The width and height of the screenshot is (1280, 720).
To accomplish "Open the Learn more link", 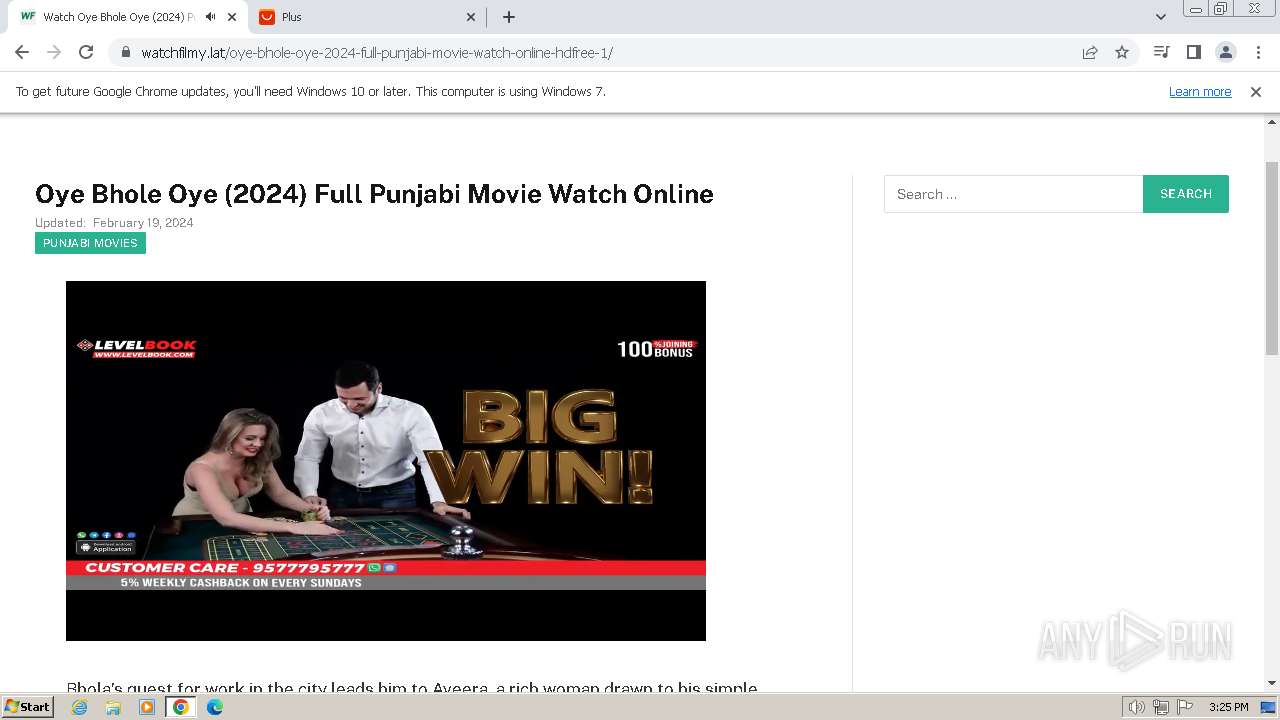I will click(1200, 91).
